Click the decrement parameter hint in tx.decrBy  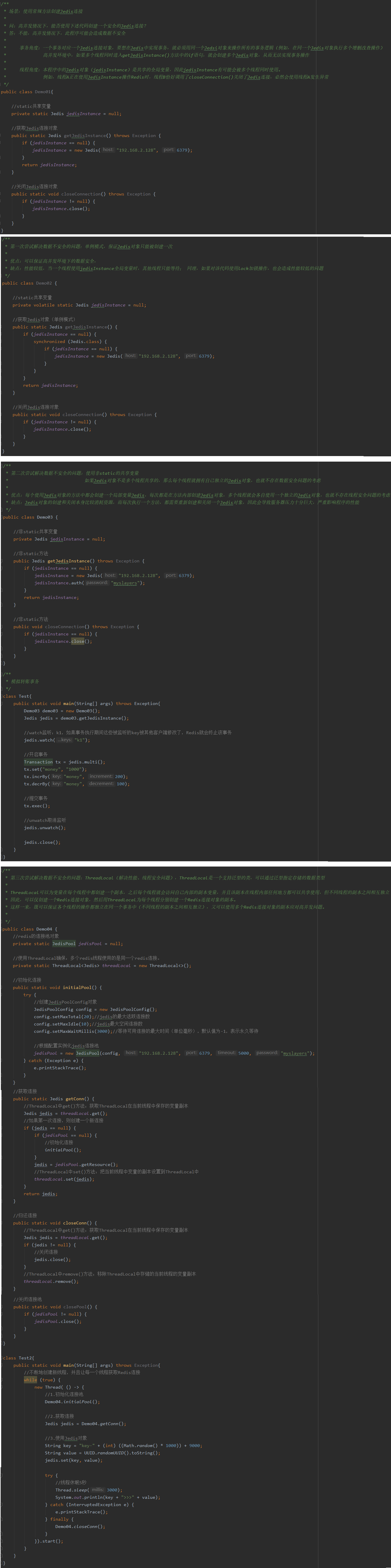(x=101, y=783)
